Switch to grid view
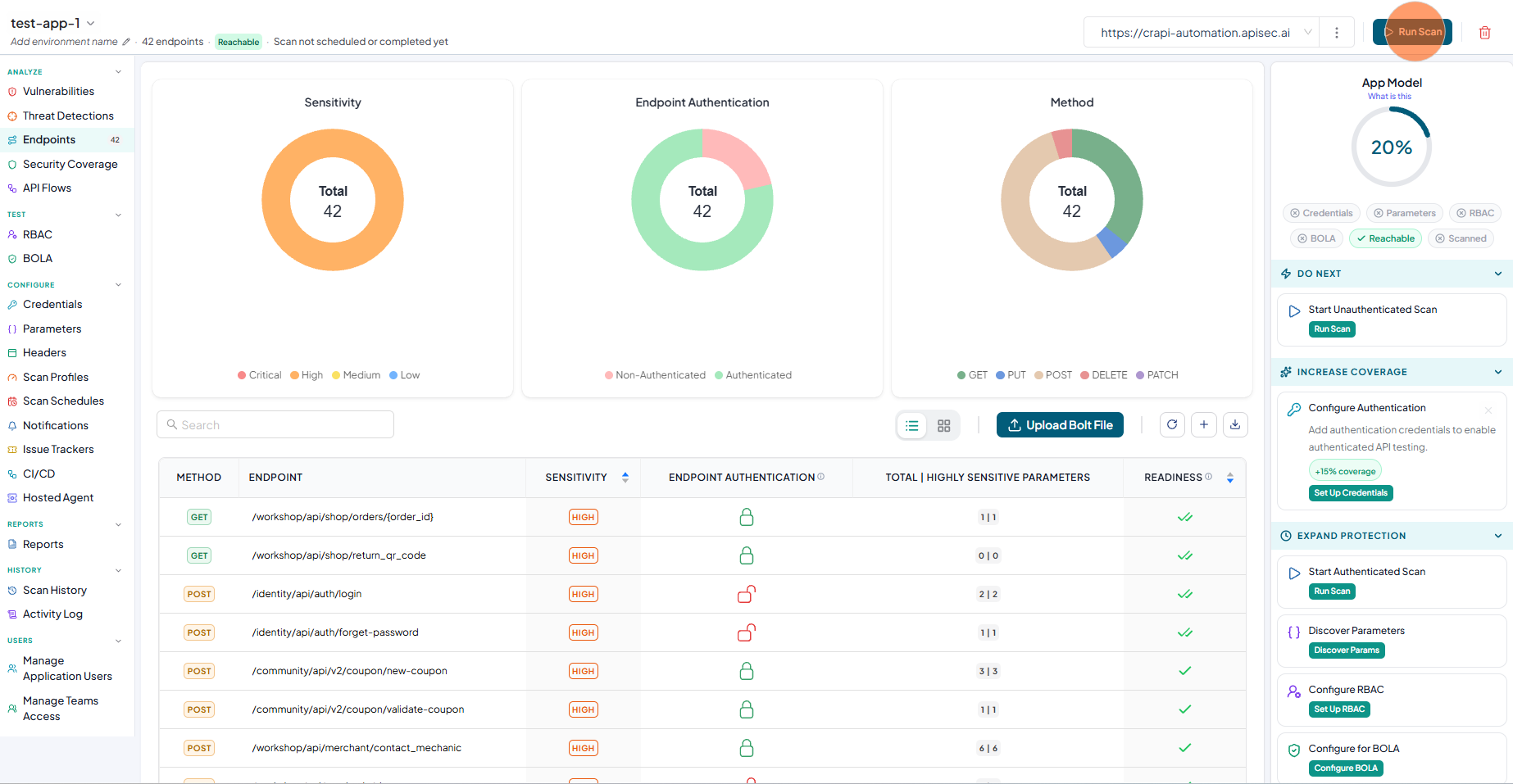Viewport: 1513px width, 784px height. (x=944, y=425)
